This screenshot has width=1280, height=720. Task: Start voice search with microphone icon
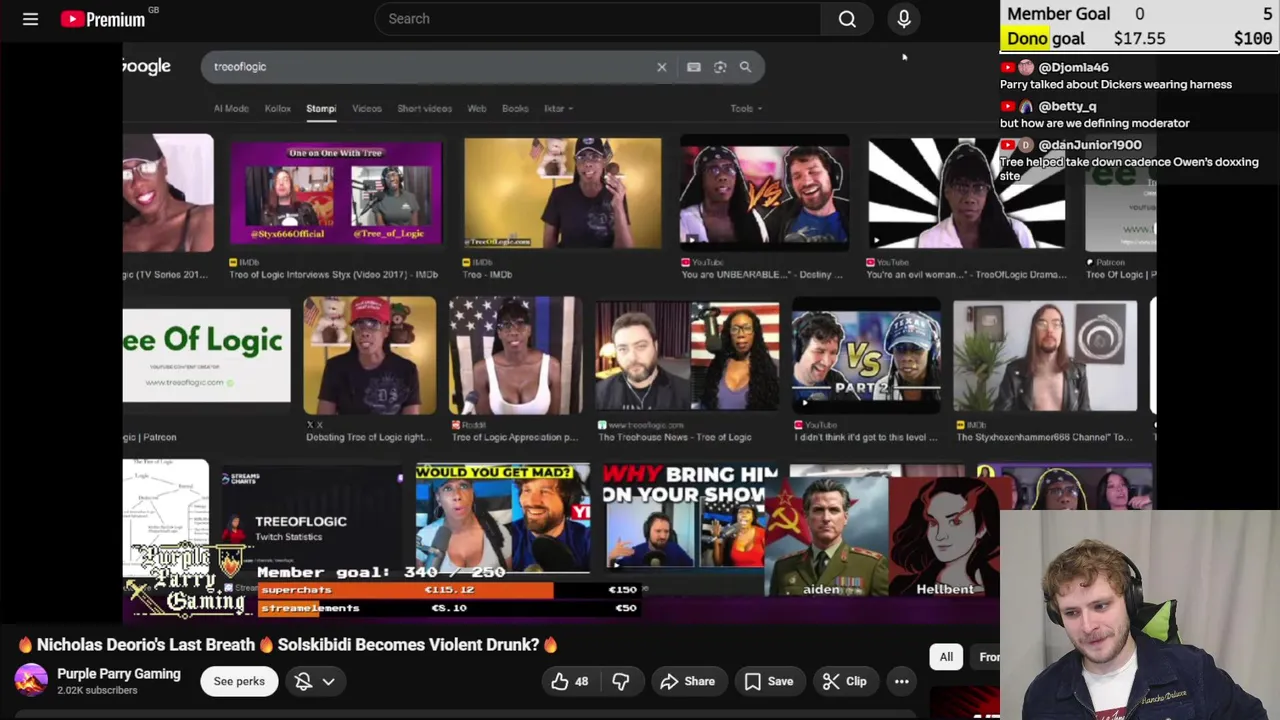(x=904, y=19)
